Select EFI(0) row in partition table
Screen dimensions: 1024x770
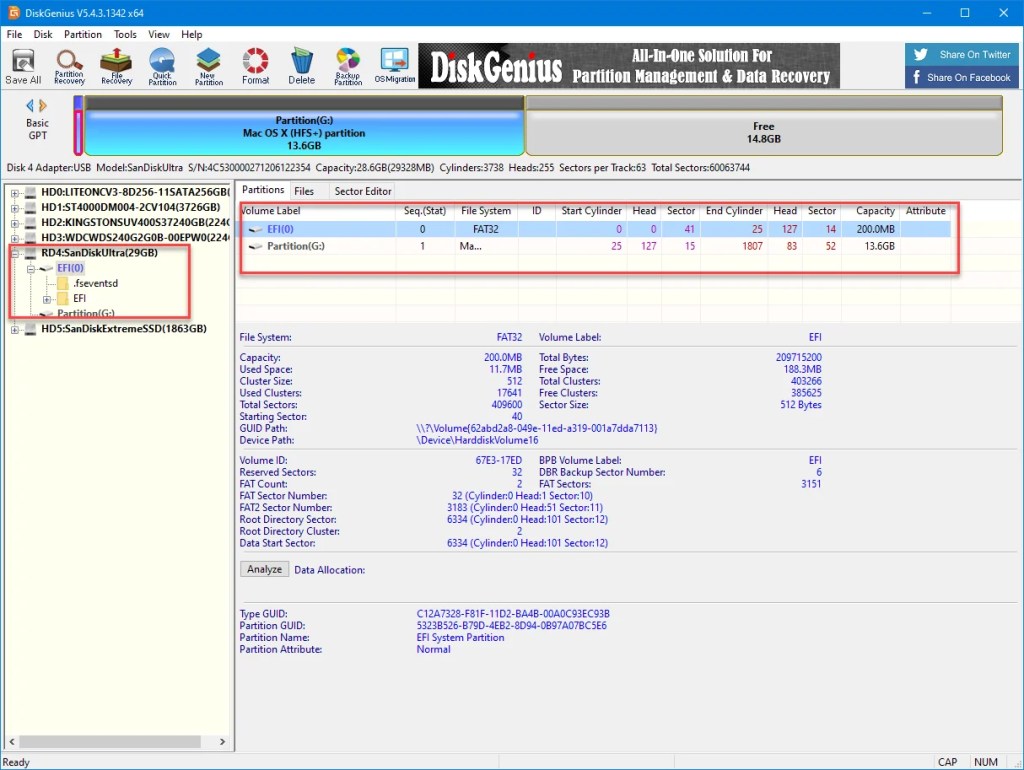[595, 229]
